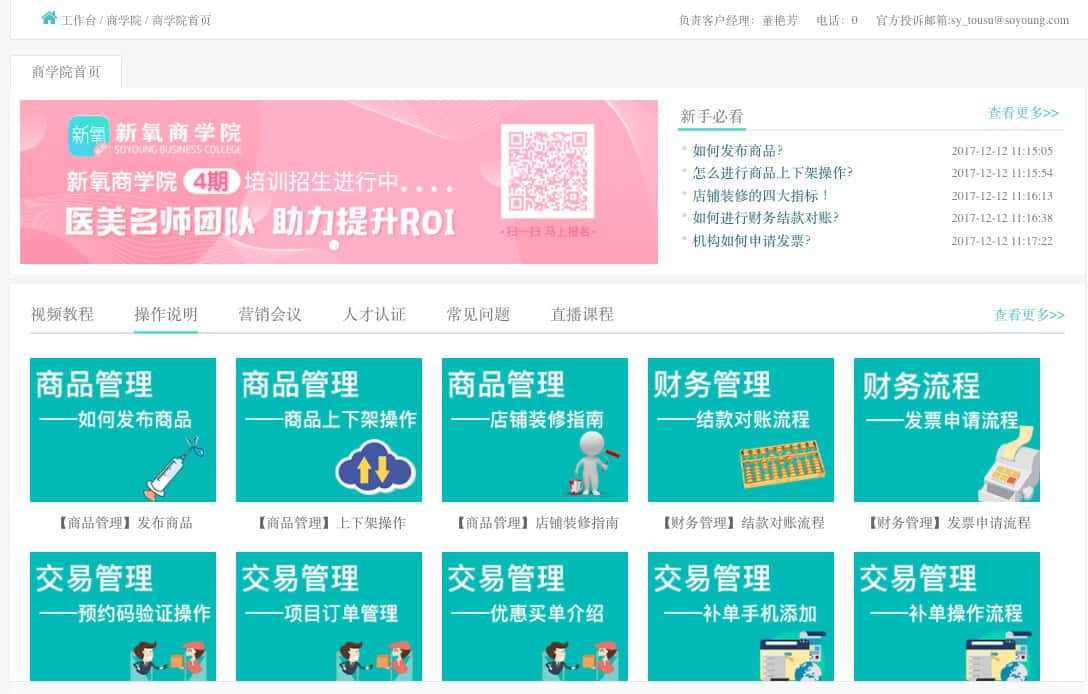Open the 如何发布商品 syringe thumbnail
Viewport: 1088px width, 694px height.
[123, 430]
